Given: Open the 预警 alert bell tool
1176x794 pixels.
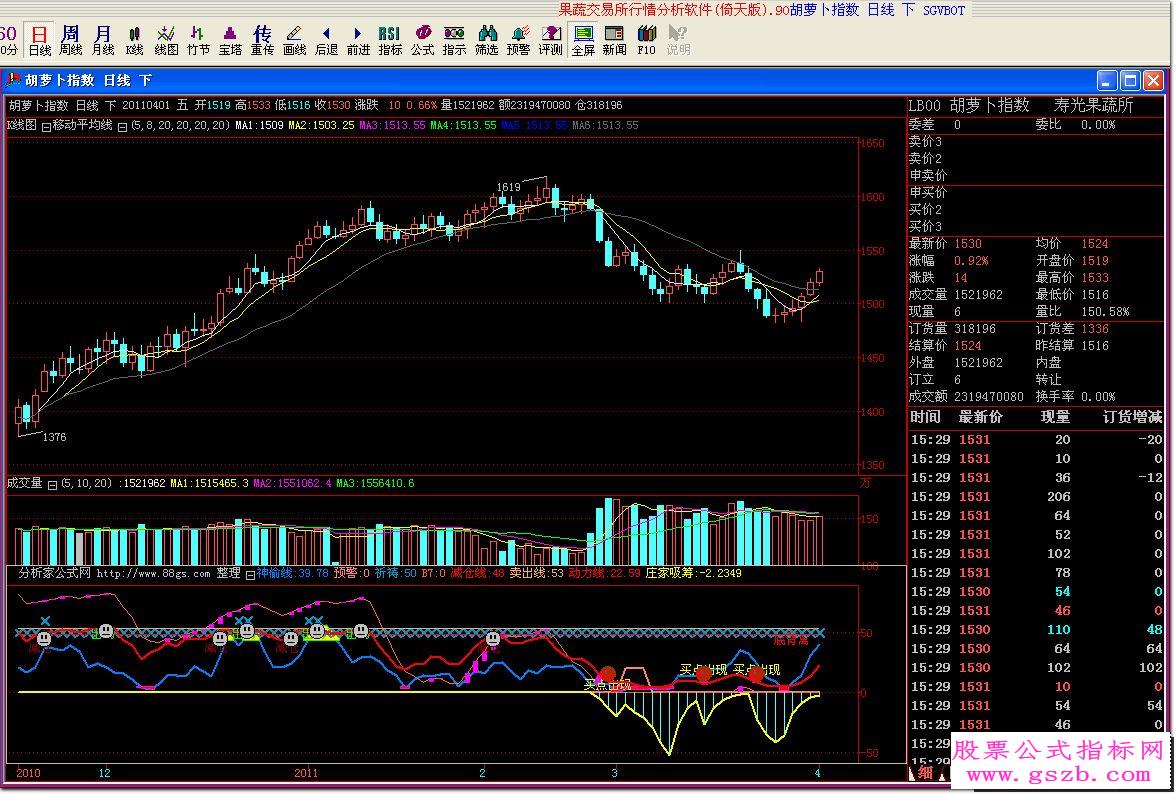Looking at the screenshot, I should click(518, 40).
